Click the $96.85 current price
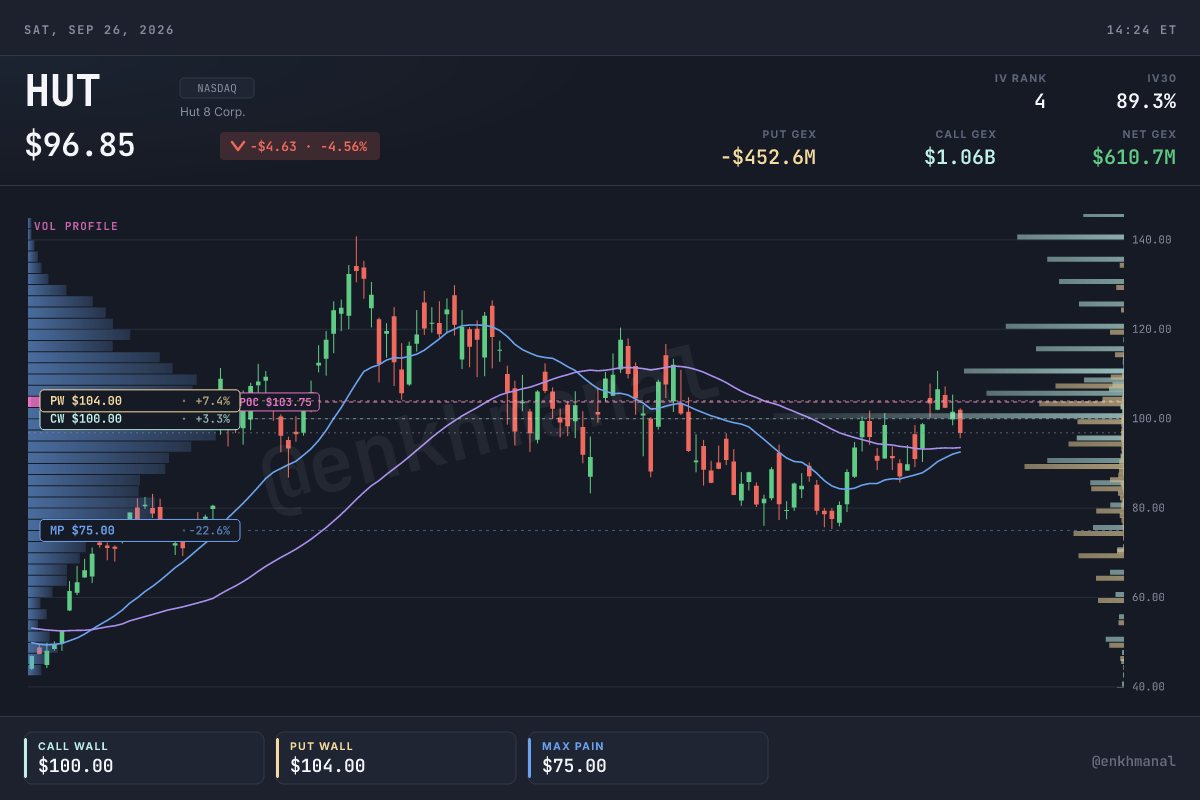Image resolution: width=1200 pixels, height=800 pixels. coord(80,146)
